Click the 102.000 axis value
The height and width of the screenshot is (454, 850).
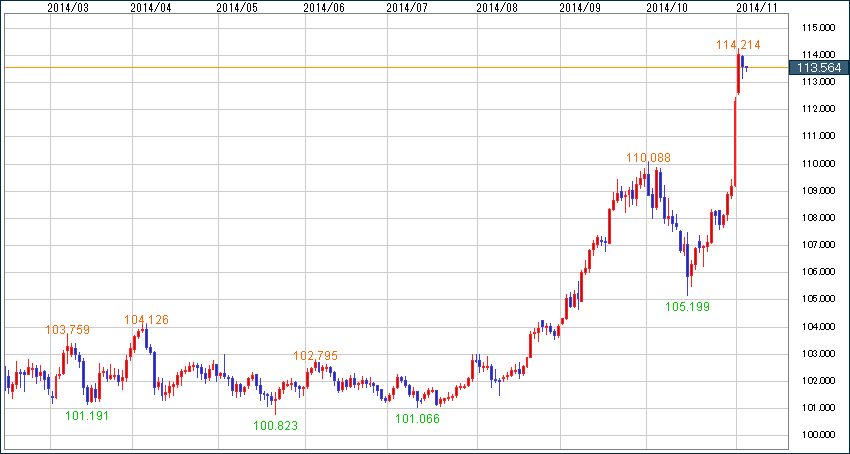pos(819,381)
